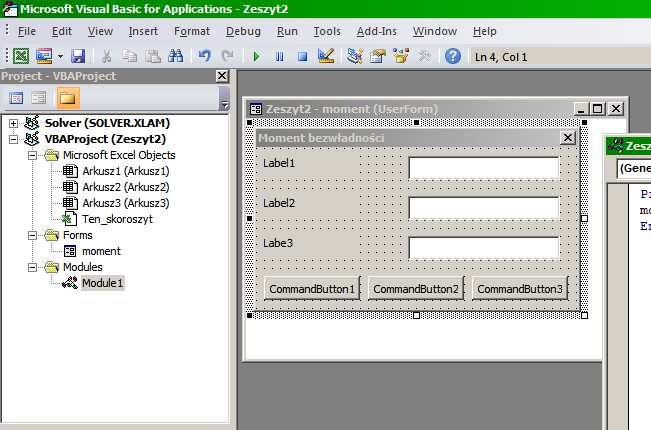
Task: Select Arkusz1 (Arkusz1) sheet object
Action: [x=125, y=171]
